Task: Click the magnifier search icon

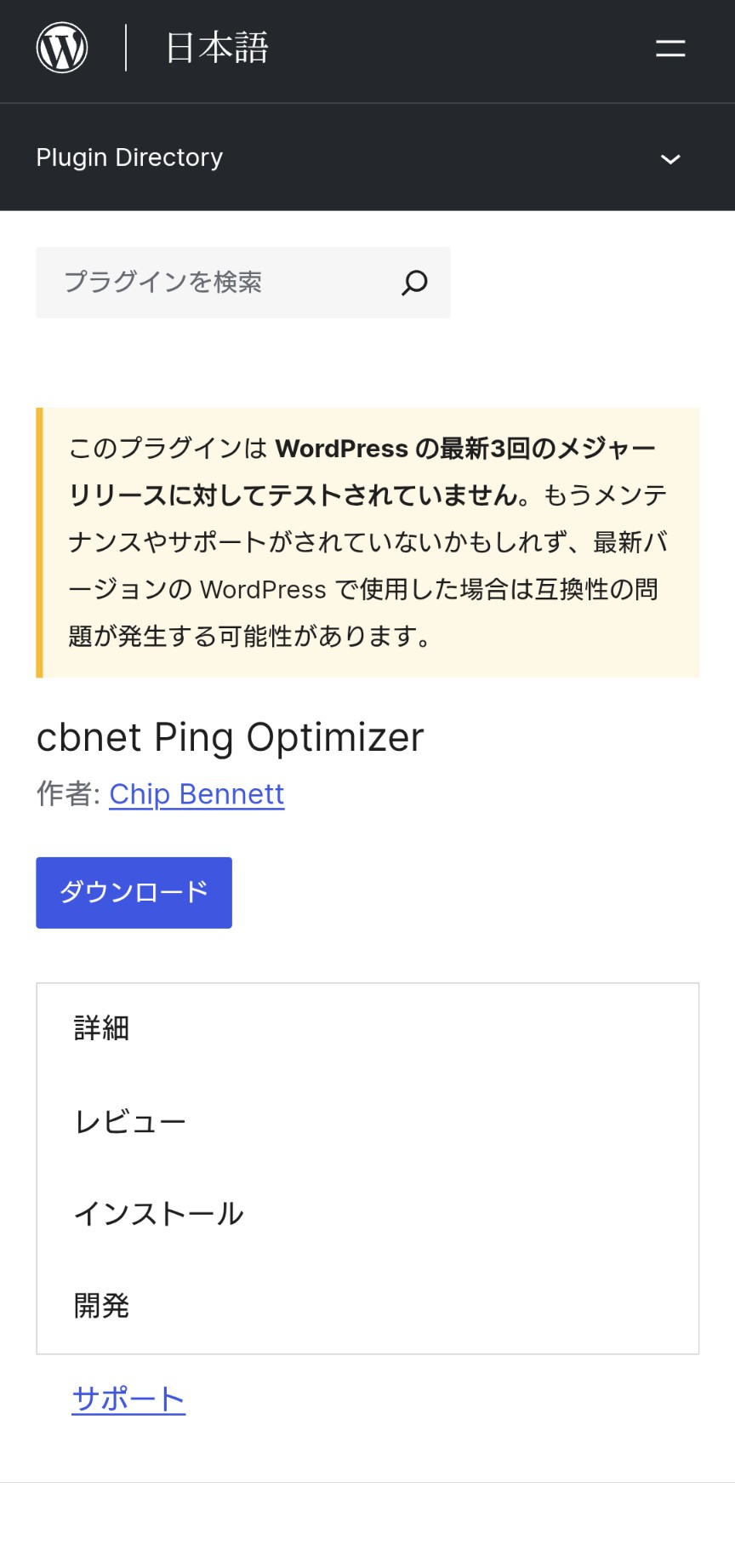Action: [x=414, y=283]
